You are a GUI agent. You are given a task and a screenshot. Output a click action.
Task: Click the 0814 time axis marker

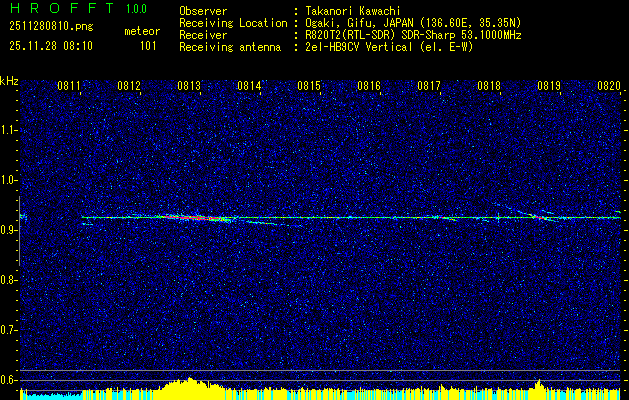tap(249, 86)
